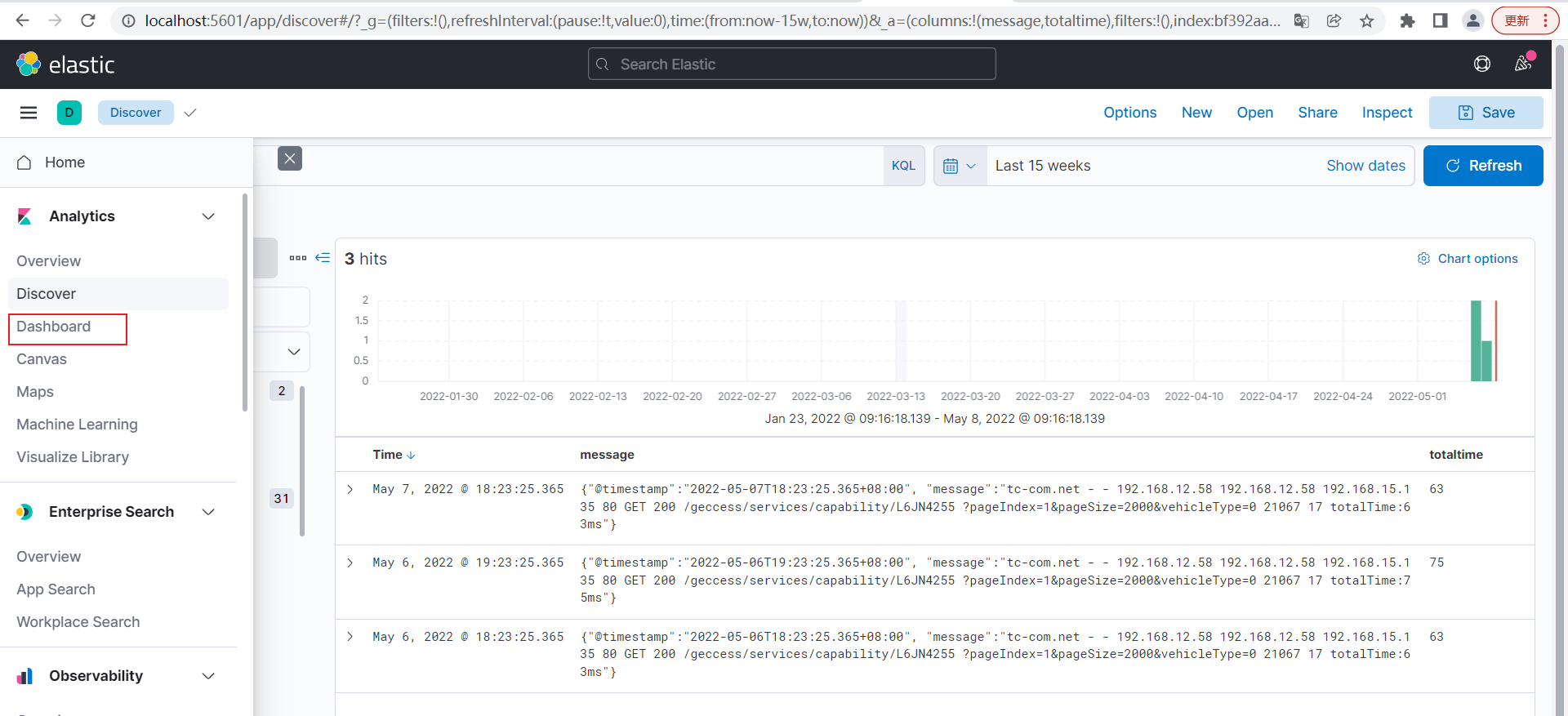The width and height of the screenshot is (1568, 716).
Task: Collapse the Observability section
Action: pos(208,676)
